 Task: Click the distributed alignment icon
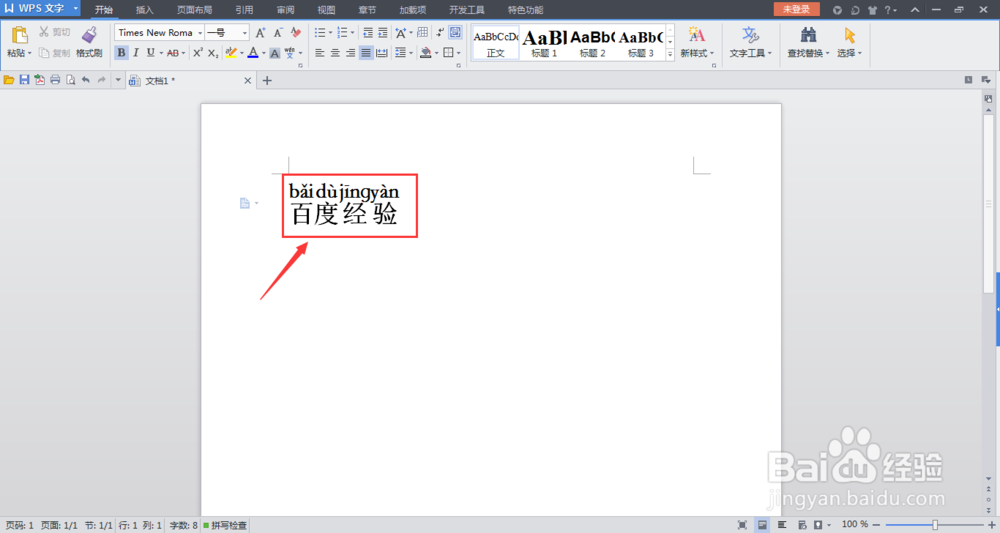(381, 53)
